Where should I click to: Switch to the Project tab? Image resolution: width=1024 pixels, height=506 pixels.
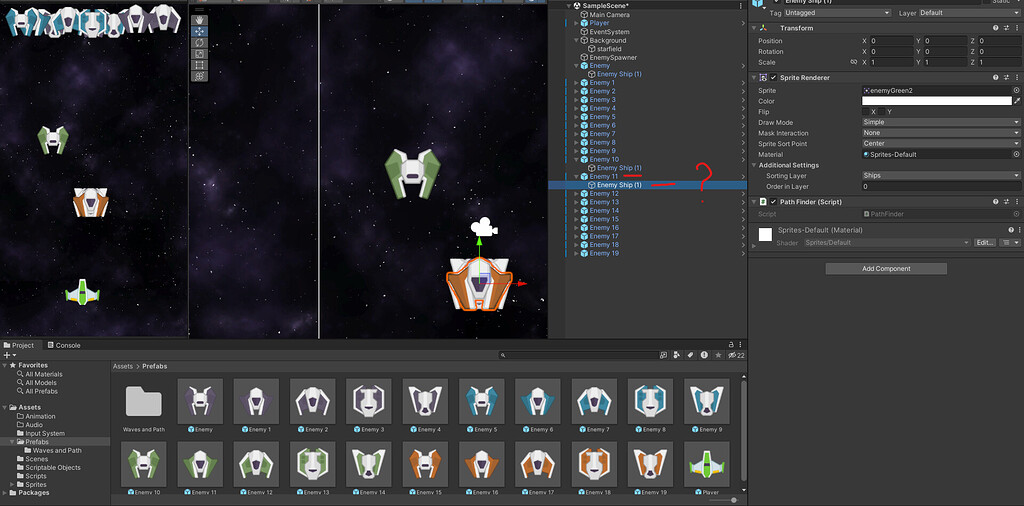pyautogui.click(x=19, y=345)
